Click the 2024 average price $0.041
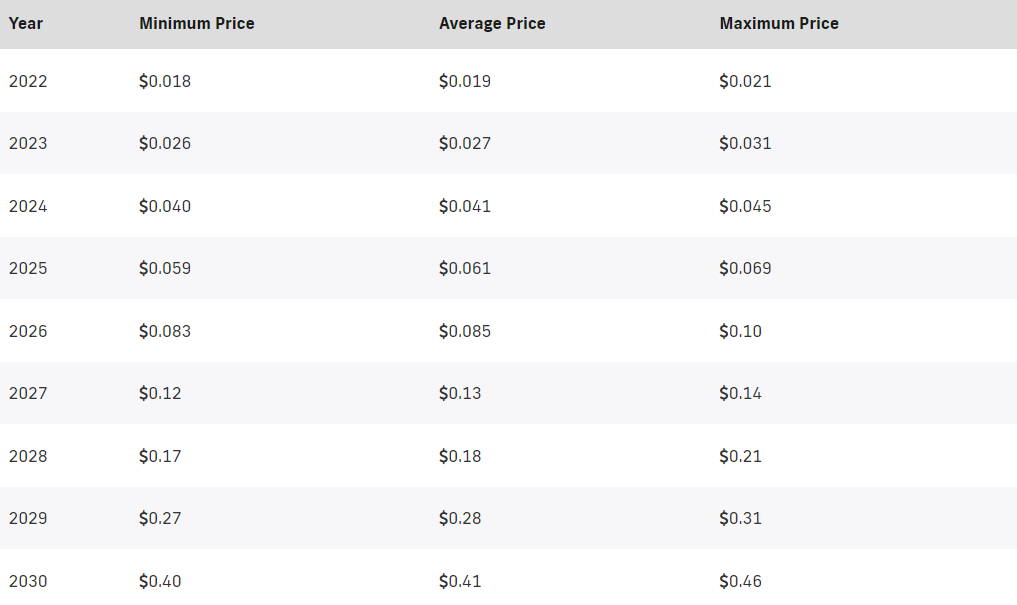This screenshot has width=1017, height=605. (464, 206)
